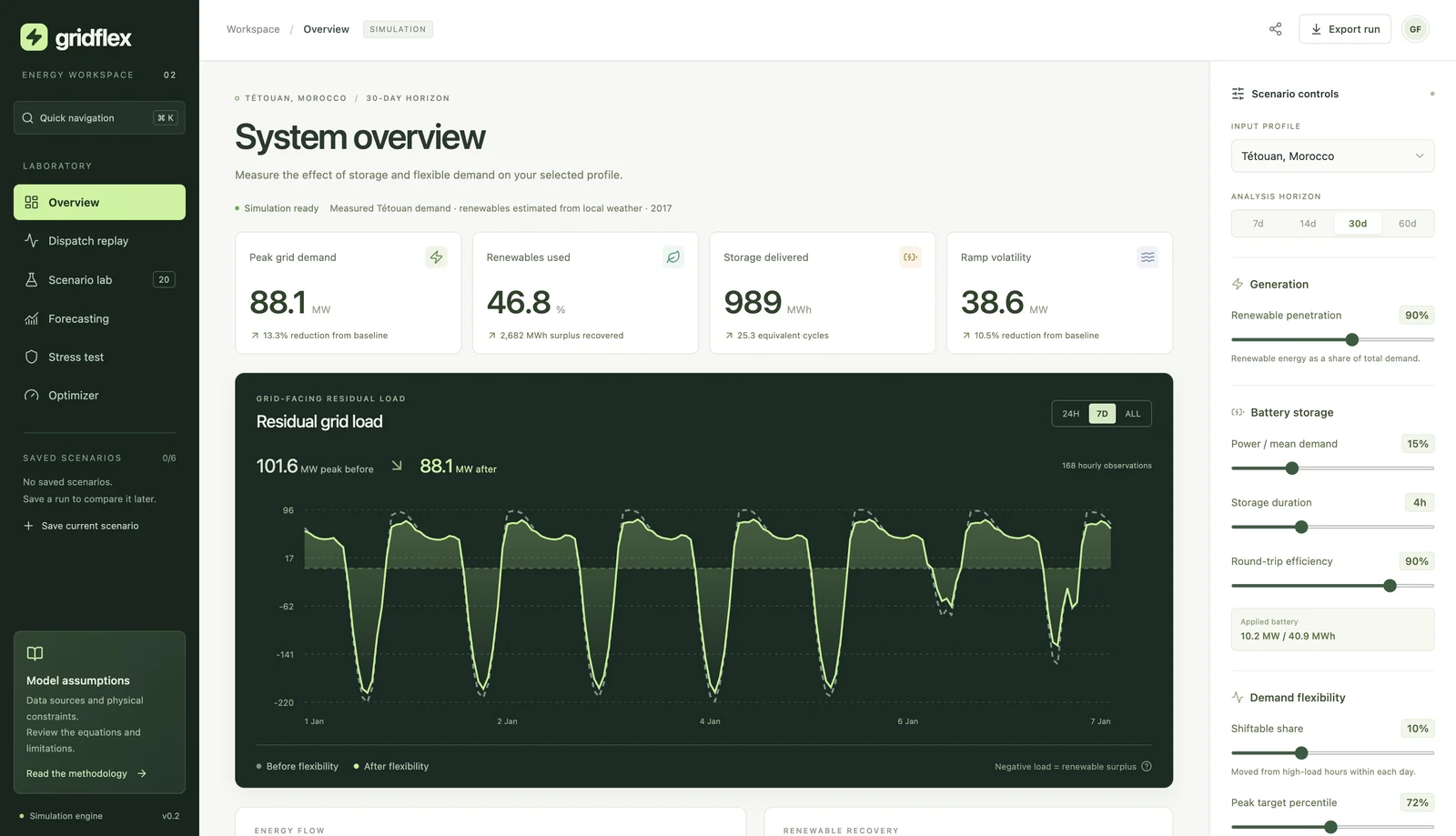The image size is (1456, 836).
Task: Click the Generation lightning icon
Action: (1238, 284)
